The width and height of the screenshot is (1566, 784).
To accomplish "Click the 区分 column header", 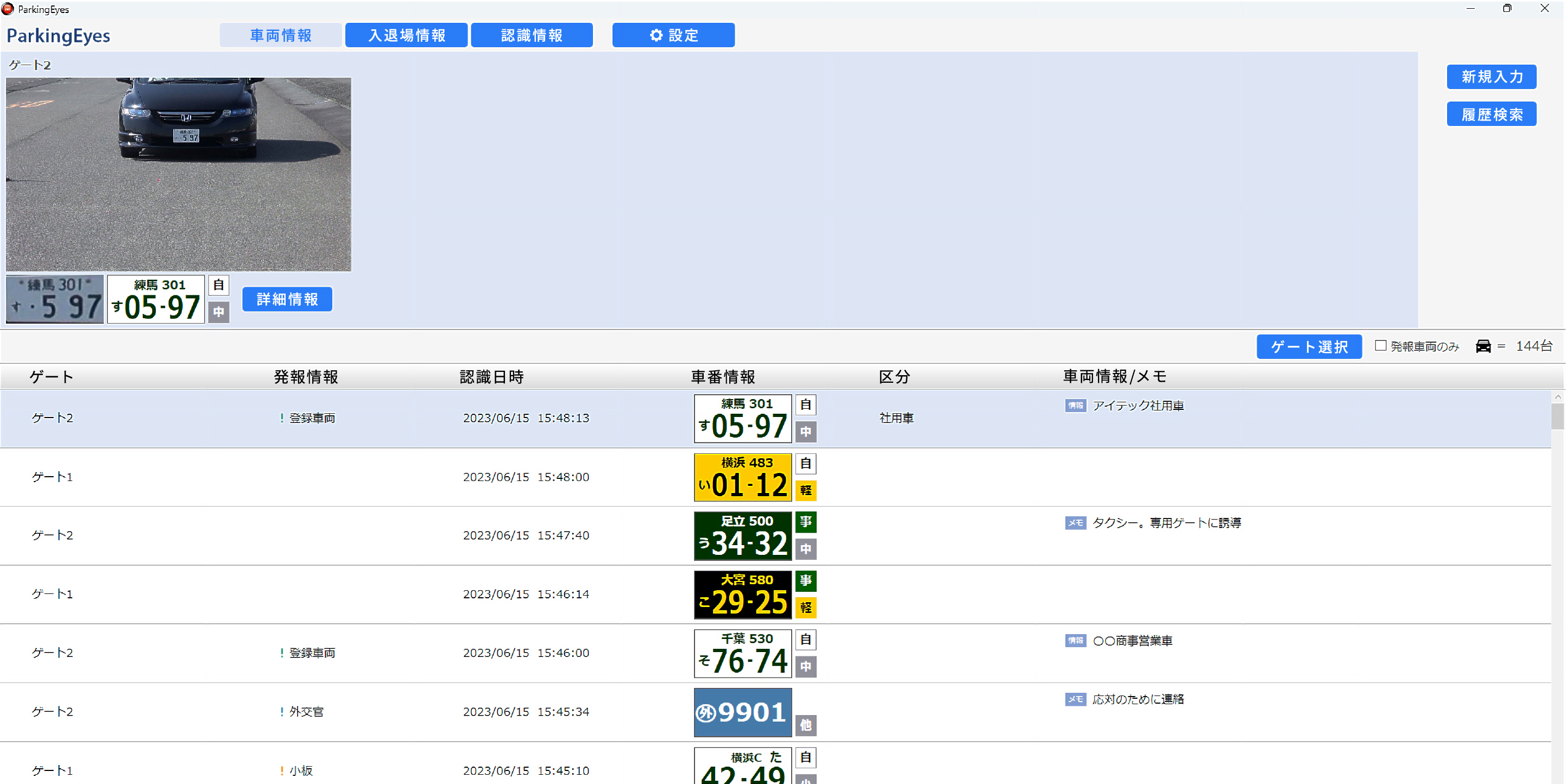I will point(894,377).
